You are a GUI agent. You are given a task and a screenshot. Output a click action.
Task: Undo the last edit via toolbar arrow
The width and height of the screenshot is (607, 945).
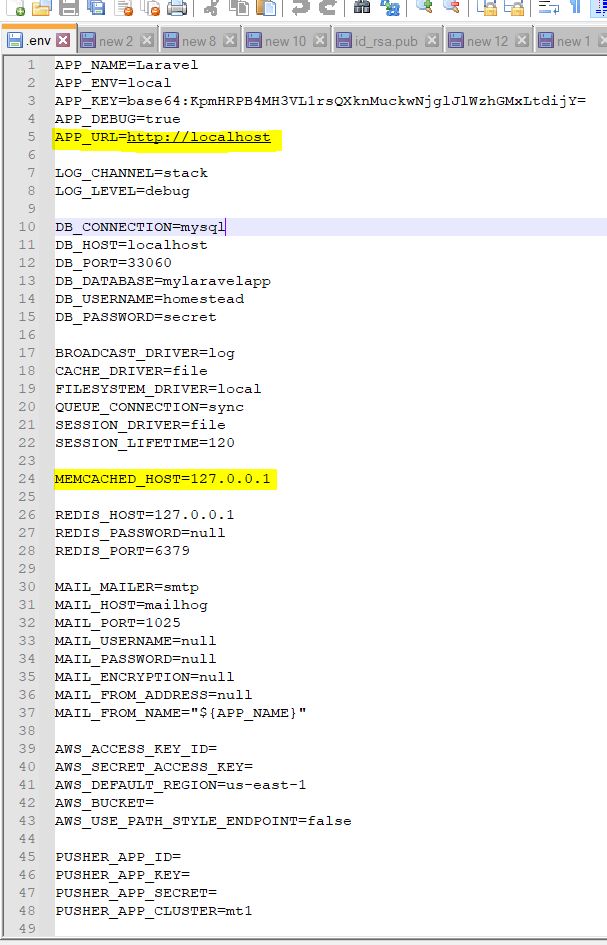pyautogui.click(x=301, y=7)
